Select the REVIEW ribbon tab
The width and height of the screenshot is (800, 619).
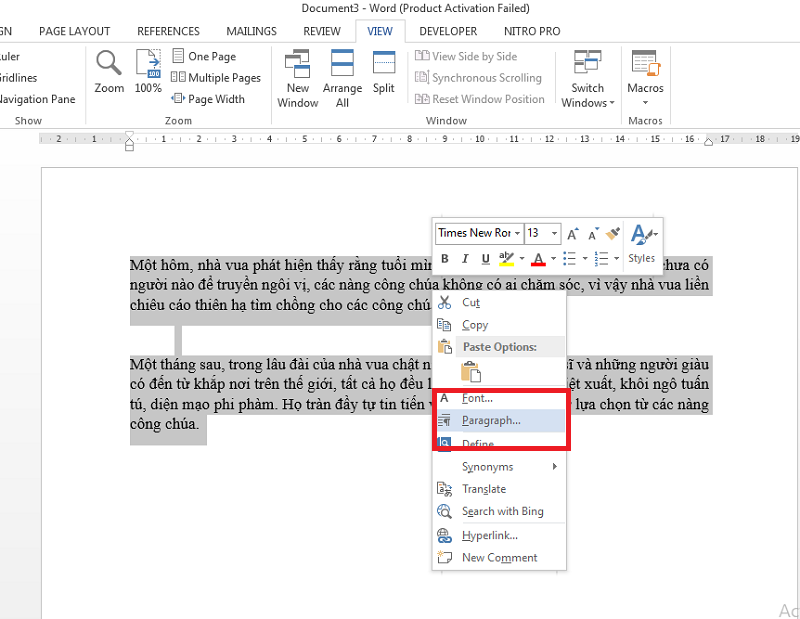tap(322, 31)
